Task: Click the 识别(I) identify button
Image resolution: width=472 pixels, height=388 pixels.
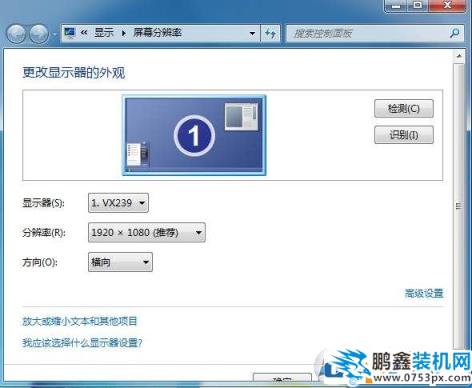Action: [x=404, y=135]
